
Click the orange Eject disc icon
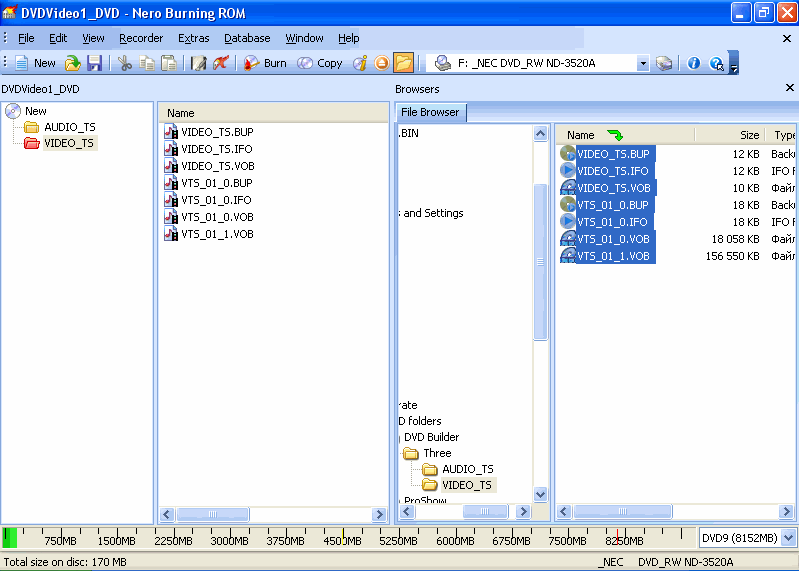tap(382, 63)
